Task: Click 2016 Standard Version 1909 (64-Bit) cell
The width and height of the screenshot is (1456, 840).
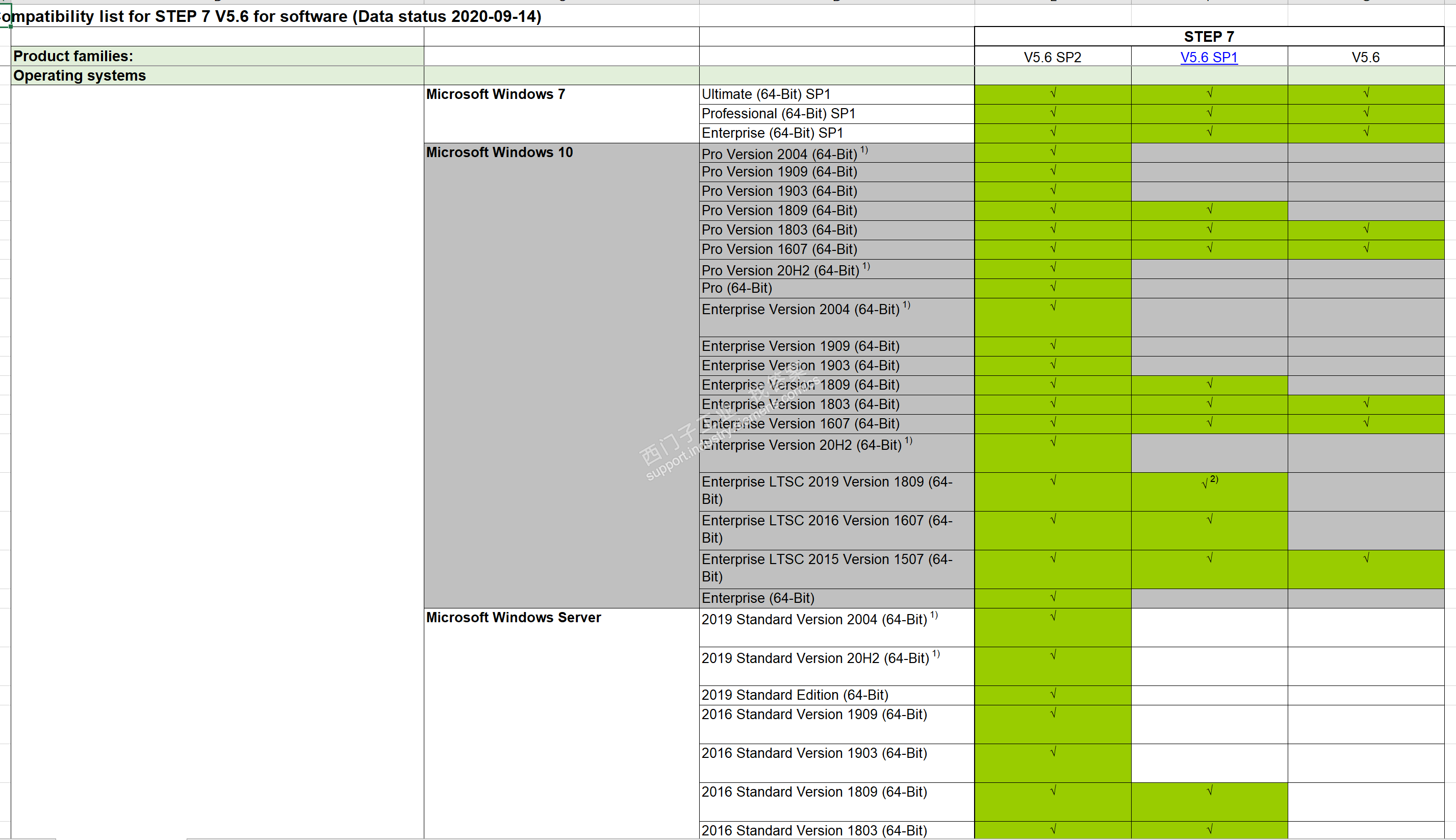Action: click(x=814, y=715)
